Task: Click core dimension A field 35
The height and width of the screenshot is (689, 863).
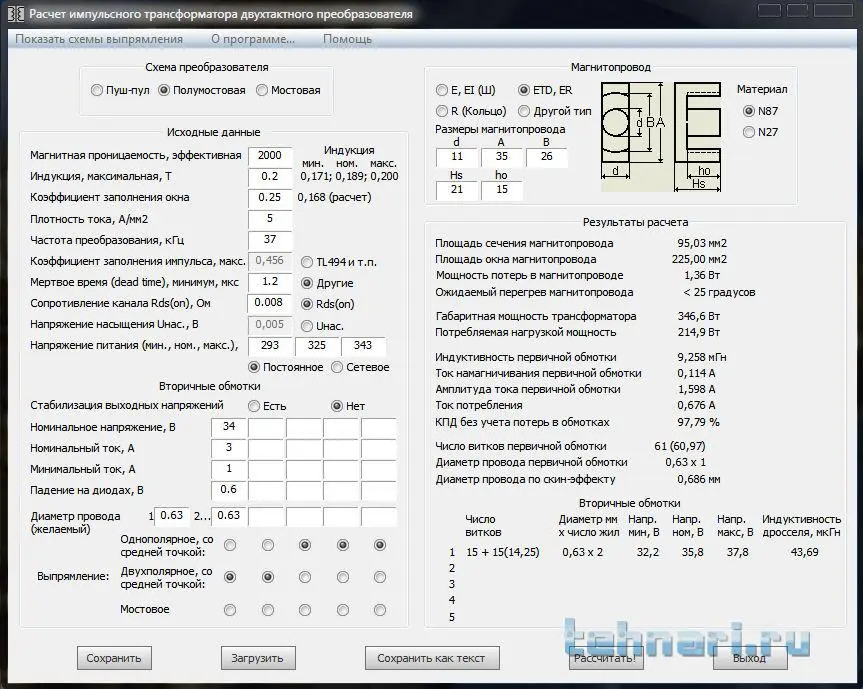Action: tap(502, 157)
